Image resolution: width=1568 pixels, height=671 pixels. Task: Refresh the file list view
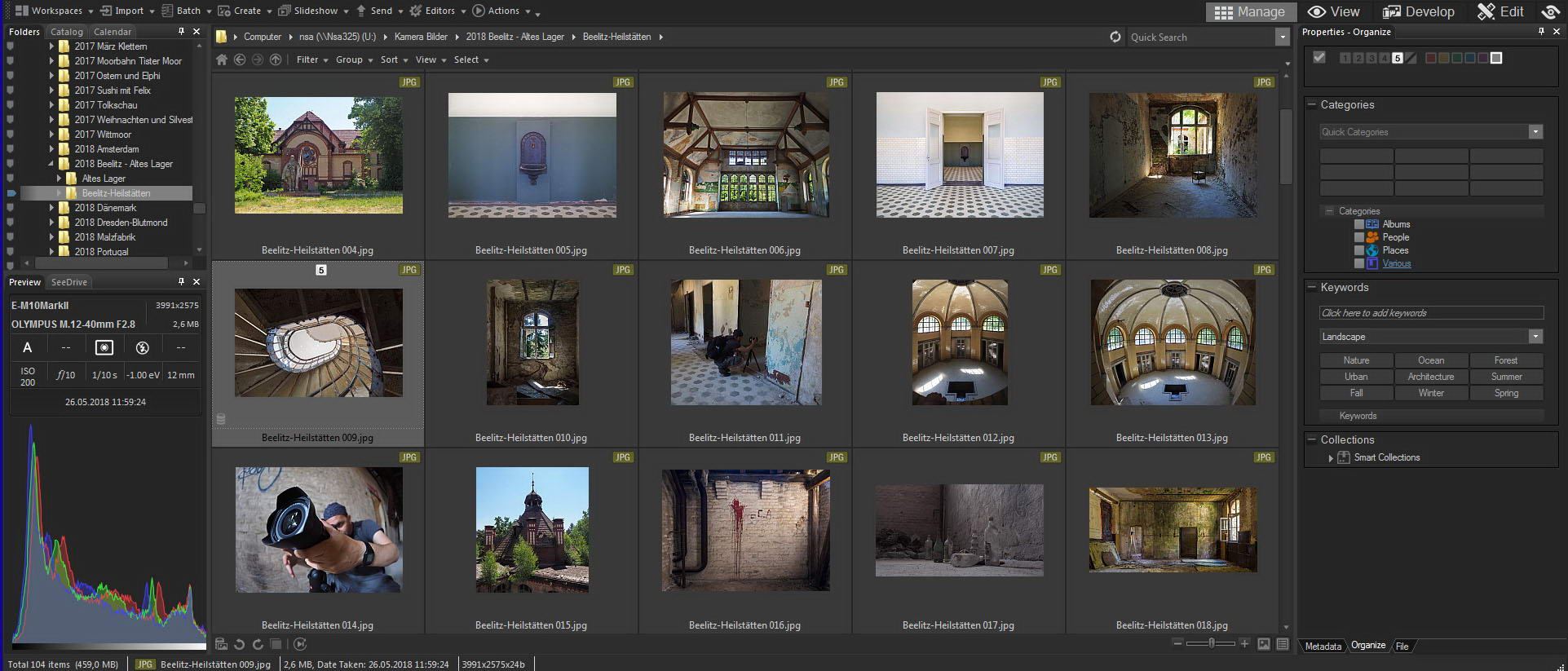click(x=1115, y=37)
